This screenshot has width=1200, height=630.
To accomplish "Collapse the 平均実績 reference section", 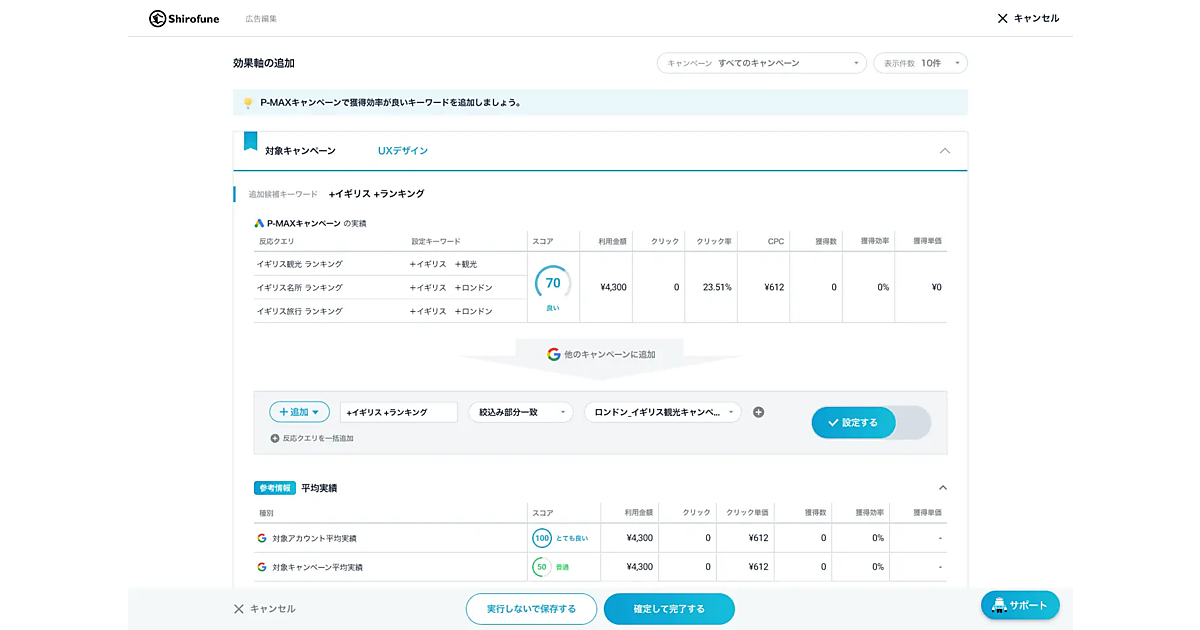I will [942, 488].
